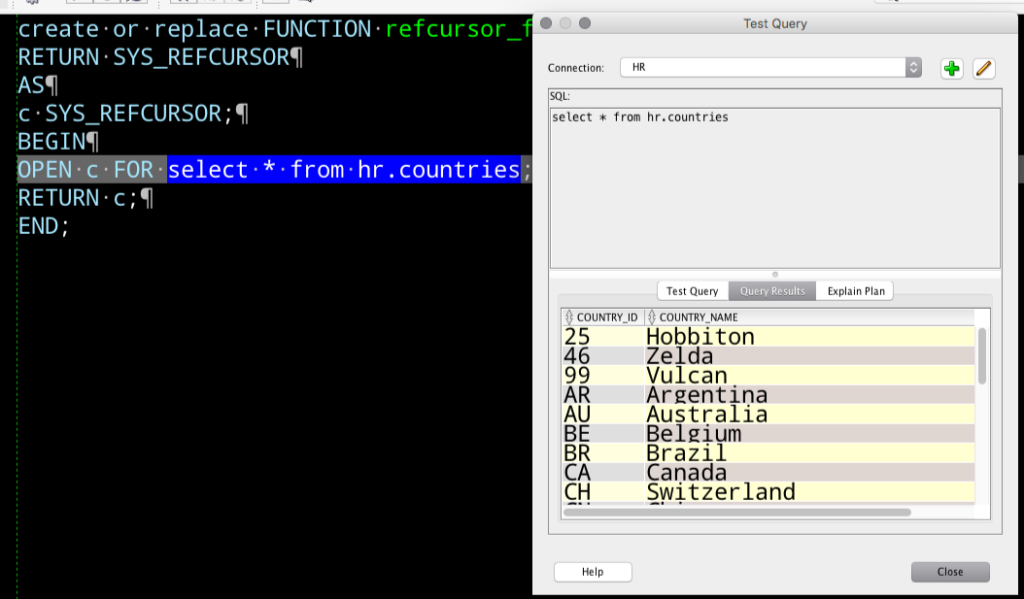Switch to the Test Query tab
1024x599 pixels.
692,291
